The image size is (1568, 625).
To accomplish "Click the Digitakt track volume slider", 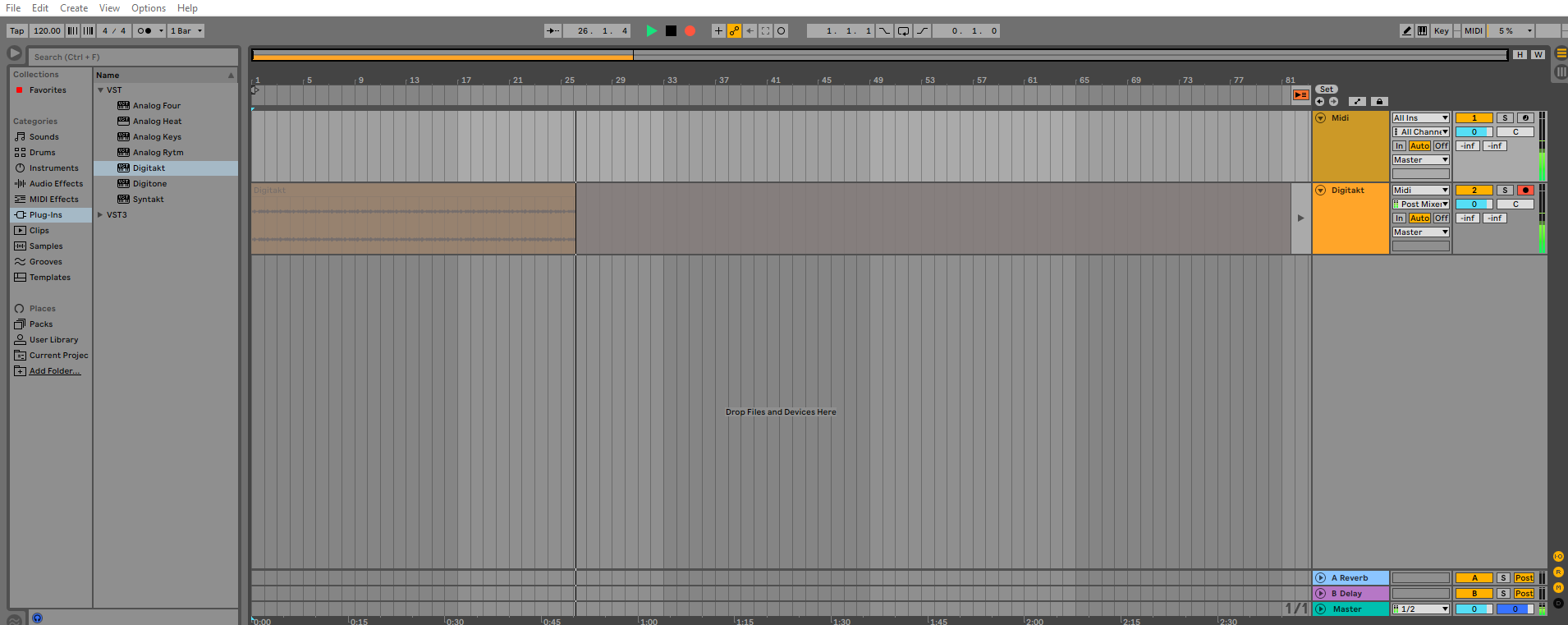I will 1474,205.
